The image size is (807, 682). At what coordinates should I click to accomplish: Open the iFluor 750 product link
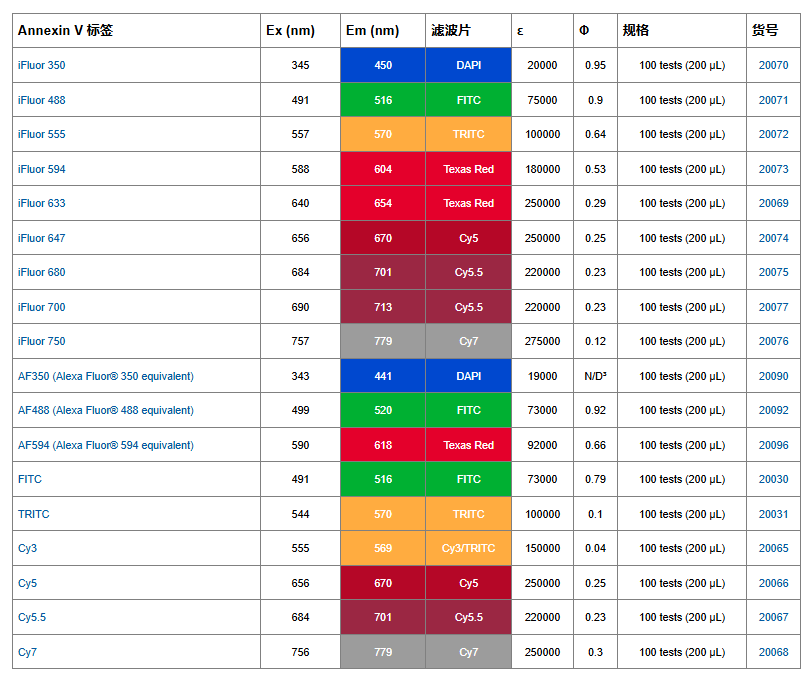coord(42,341)
